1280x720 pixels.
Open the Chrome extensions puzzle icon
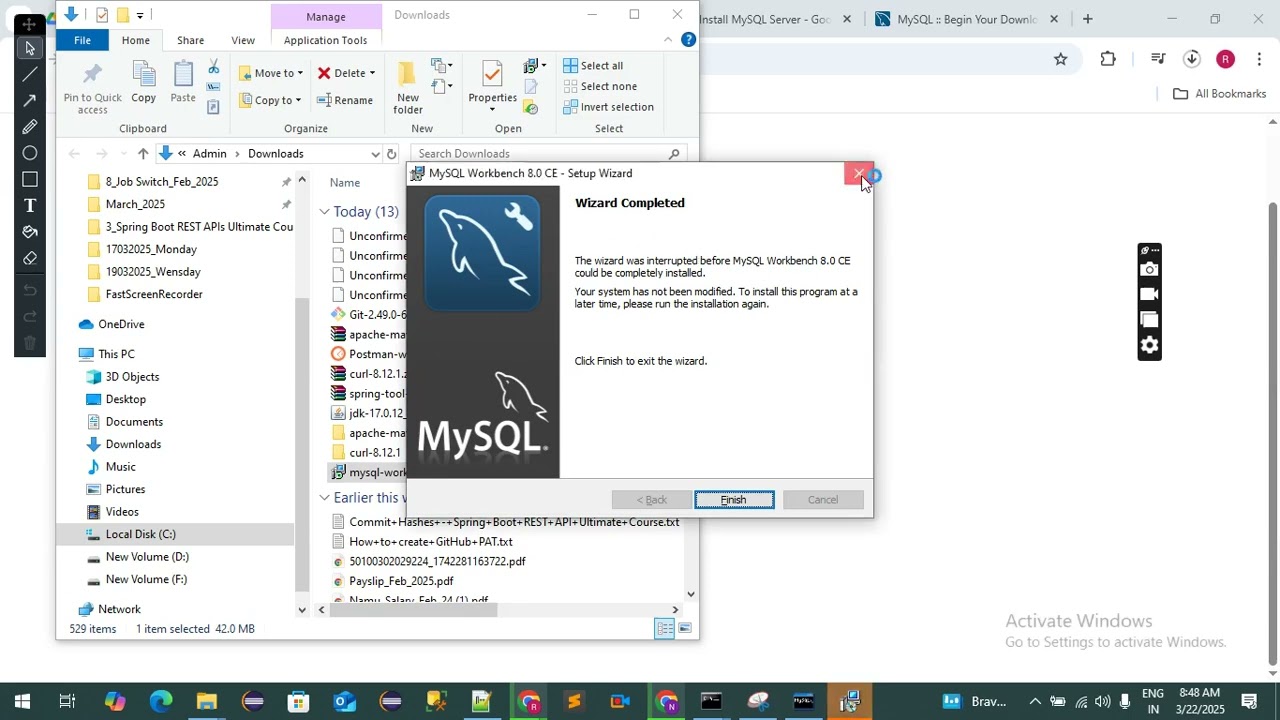(x=1108, y=59)
